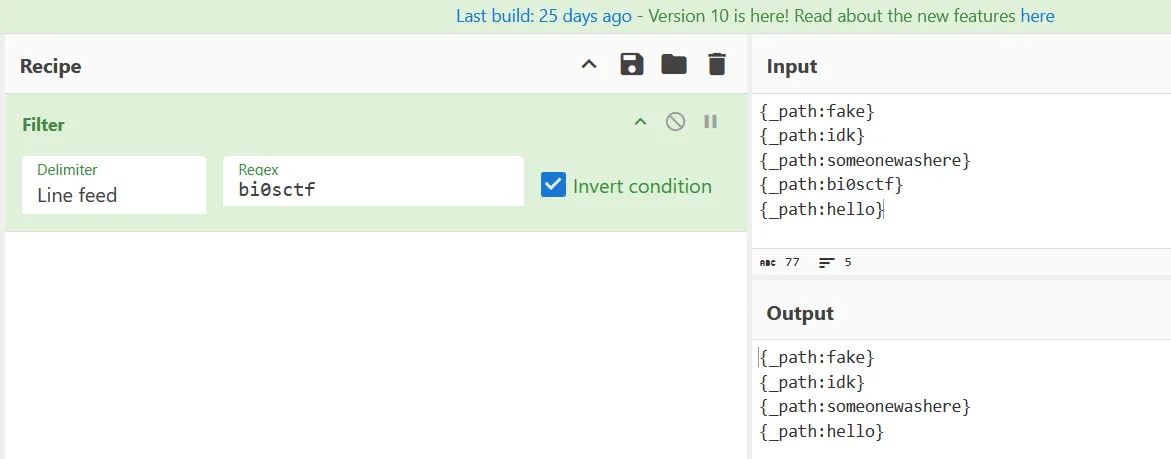
Task: Open the Delimiter dropdown set to Line feed
Action: click(114, 185)
